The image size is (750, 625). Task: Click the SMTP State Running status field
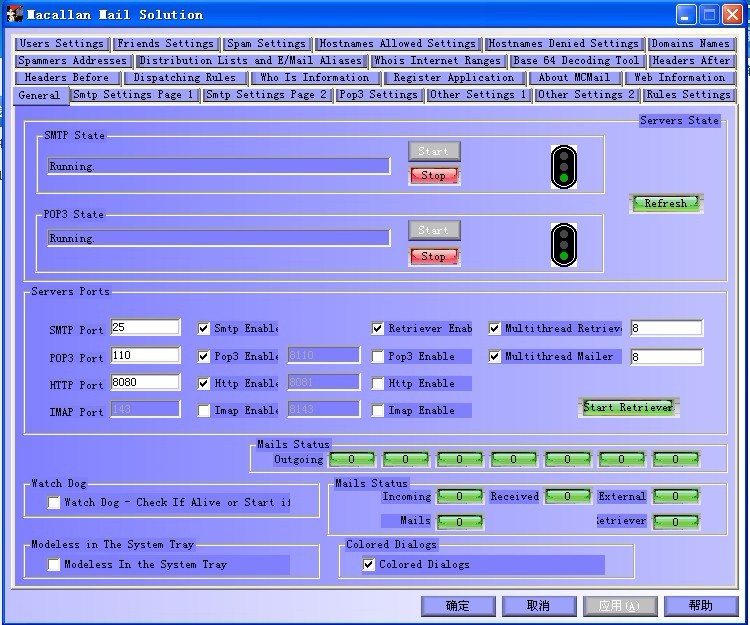click(x=219, y=166)
